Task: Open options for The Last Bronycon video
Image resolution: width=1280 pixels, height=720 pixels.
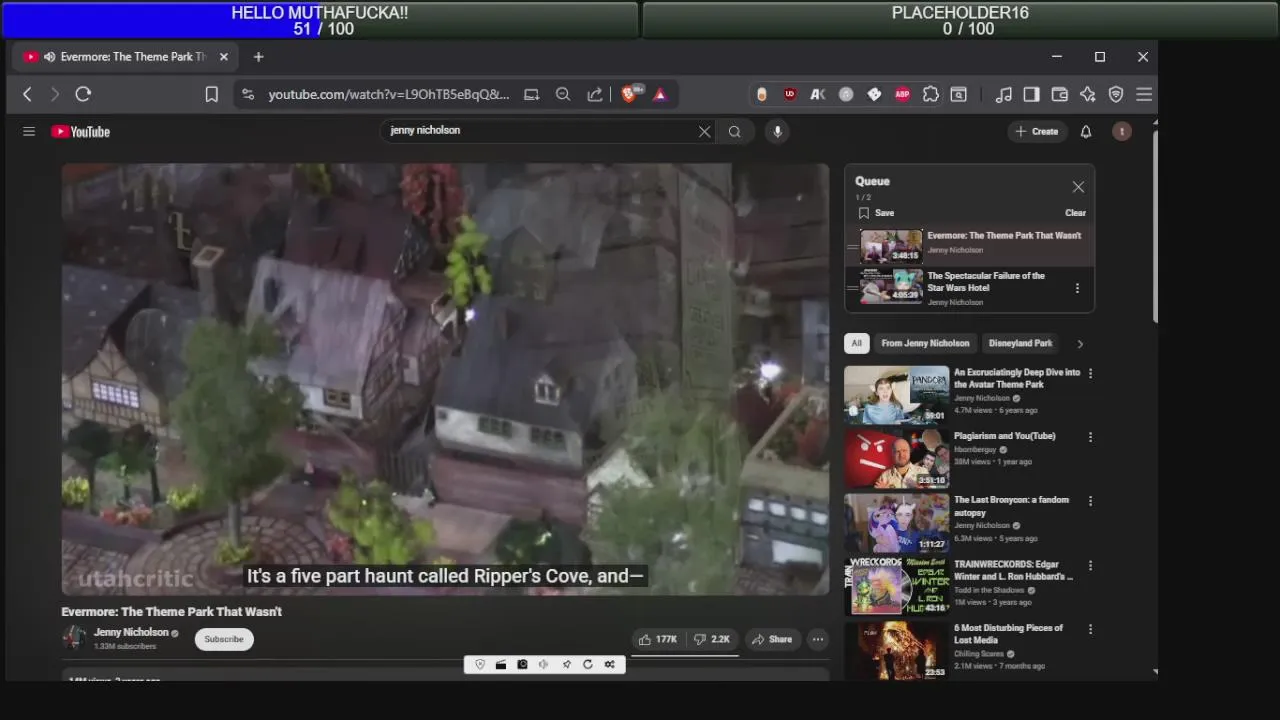Action: pyautogui.click(x=1090, y=501)
